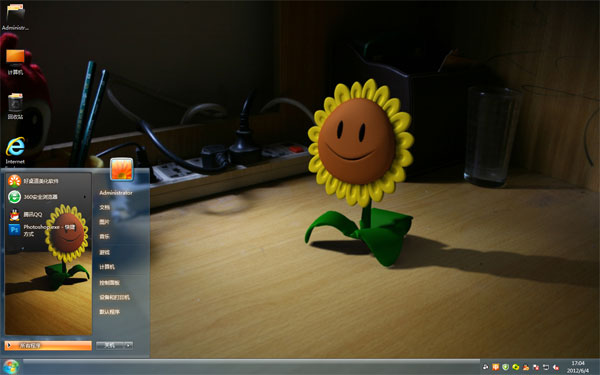Open 计算机 in Start menu right pane
The height and width of the screenshot is (375, 600).
tap(107, 267)
